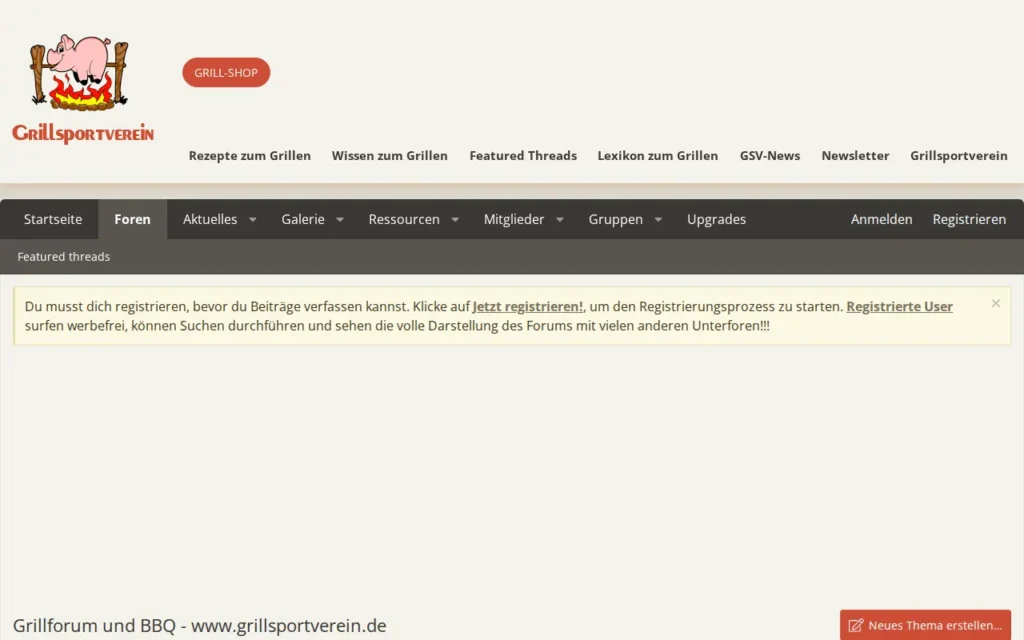1024x640 pixels.
Task: Follow the 'Registrierte User' link
Action: coord(899,306)
